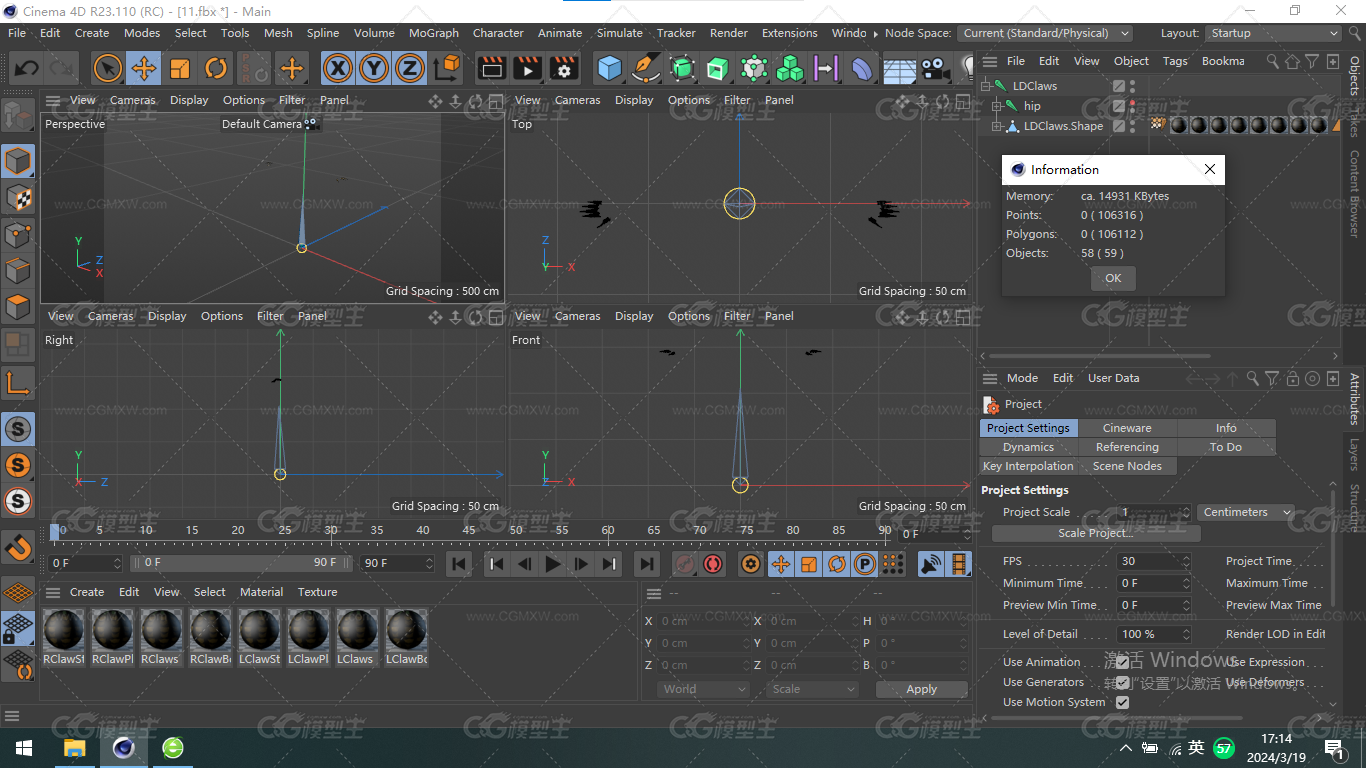Open the Centimeters unit dropdown
The image size is (1366, 768).
coord(1245,512)
